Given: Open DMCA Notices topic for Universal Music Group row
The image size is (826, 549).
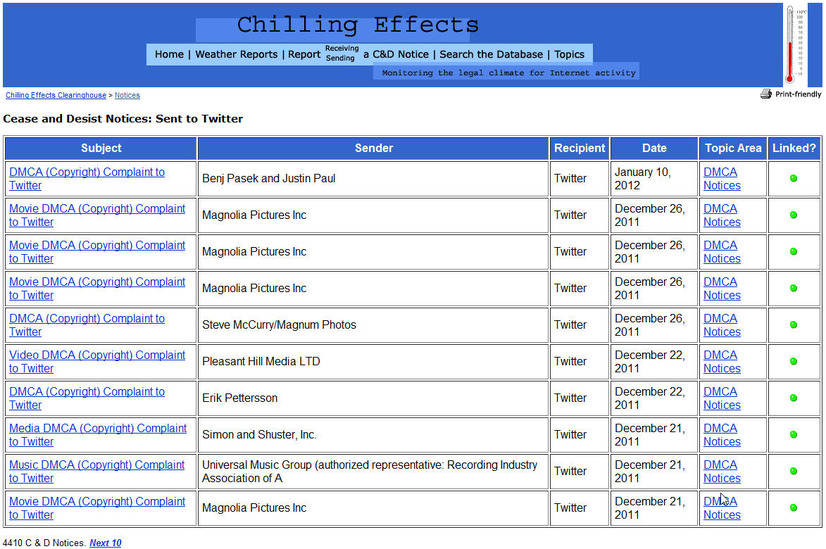Looking at the screenshot, I should coord(722,472).
